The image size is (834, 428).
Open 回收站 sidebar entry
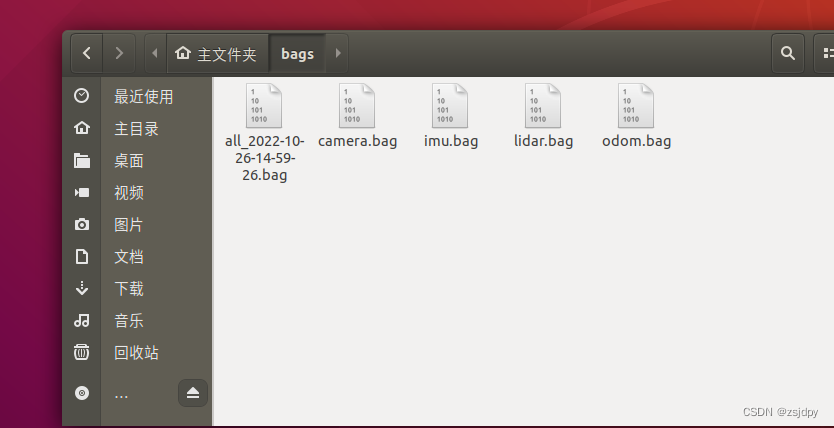click(x=136, y=353)
